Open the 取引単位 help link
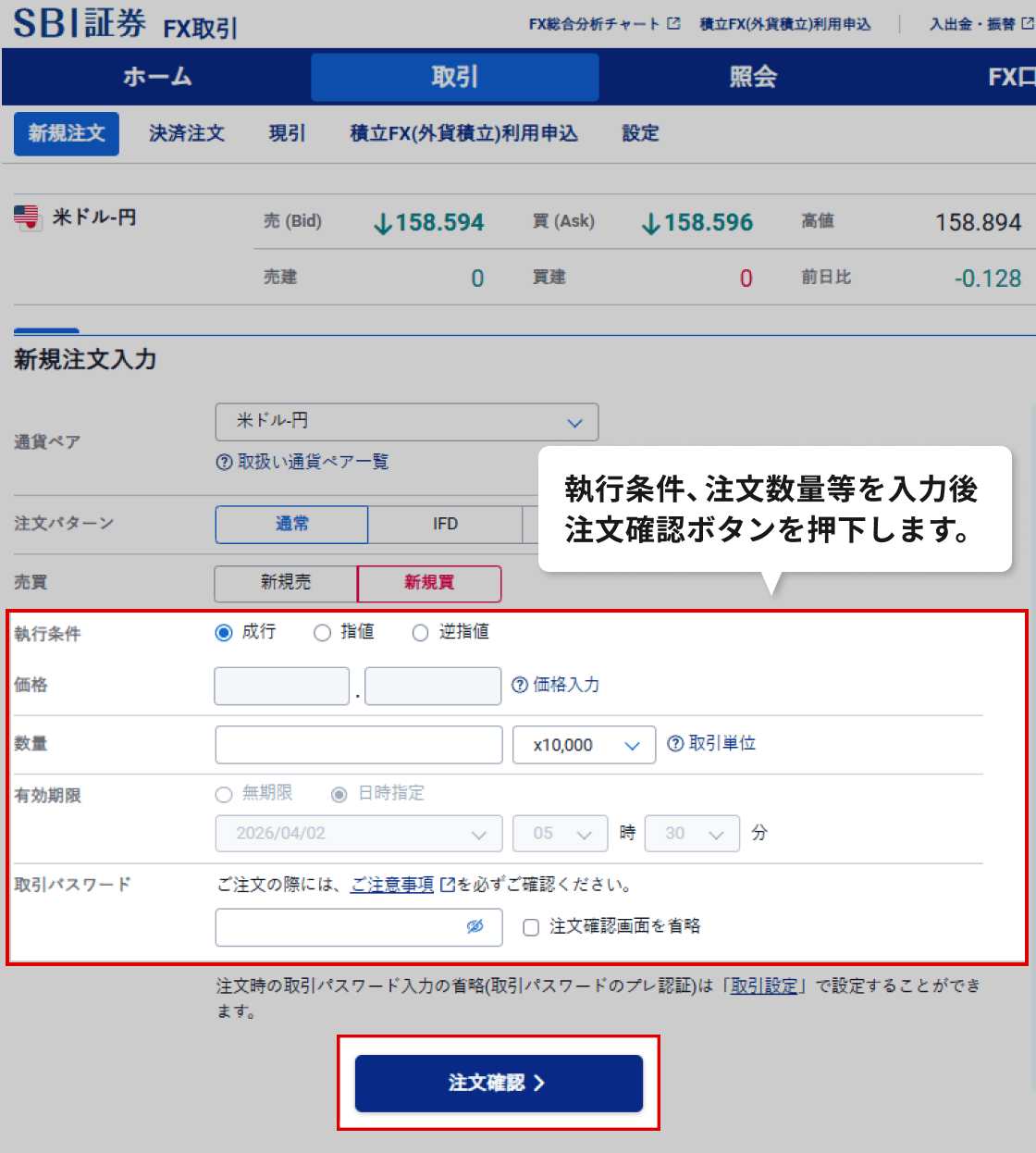Image resolution: width=1036 pixels, height=1153 pixels. point(722,744)
